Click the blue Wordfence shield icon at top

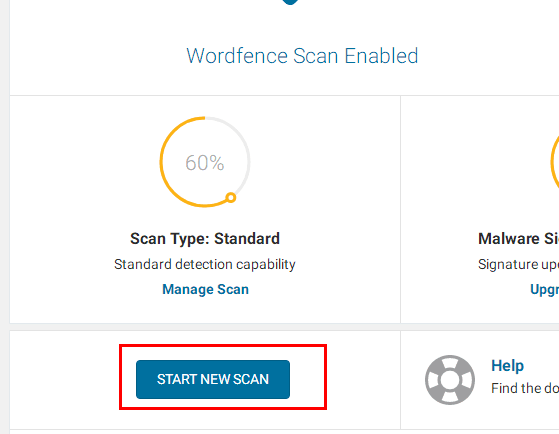pos(290,2)
